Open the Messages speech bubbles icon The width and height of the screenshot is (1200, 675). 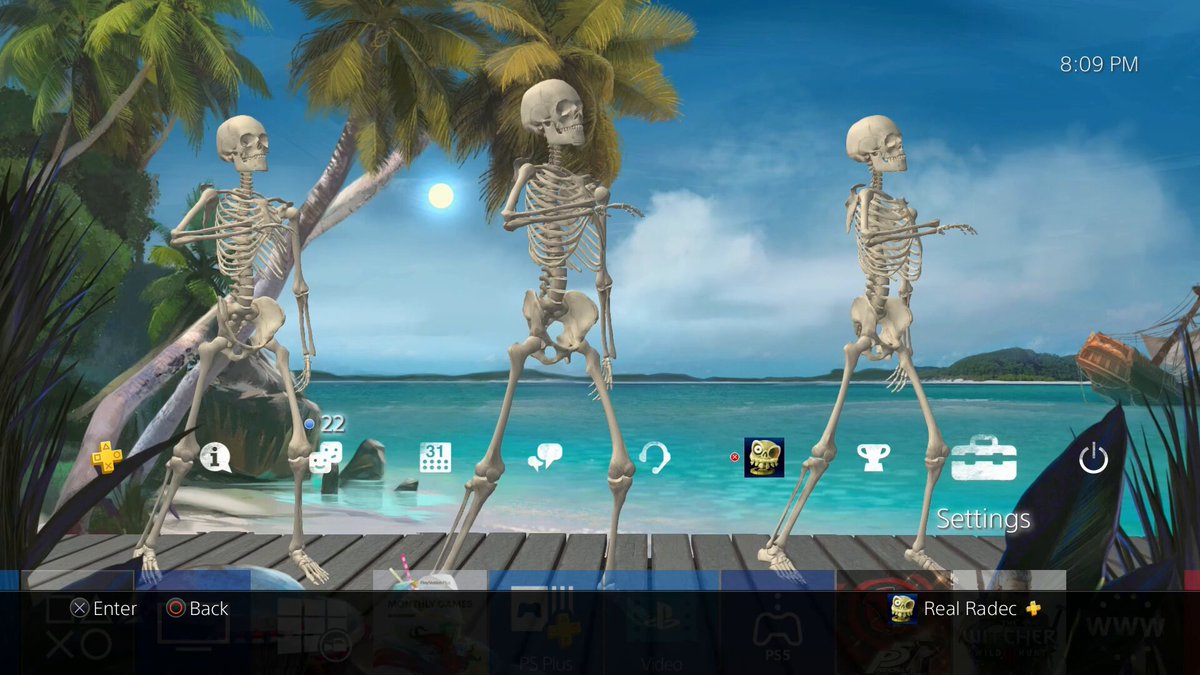click(x=545, y=458)
